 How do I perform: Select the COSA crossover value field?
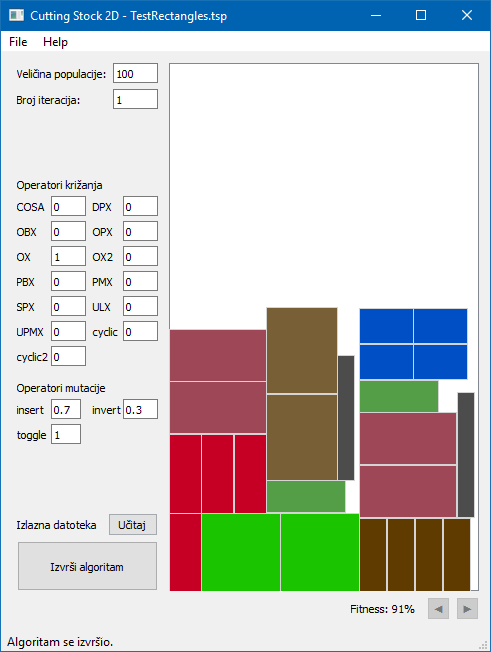click(x=69, y=206)
